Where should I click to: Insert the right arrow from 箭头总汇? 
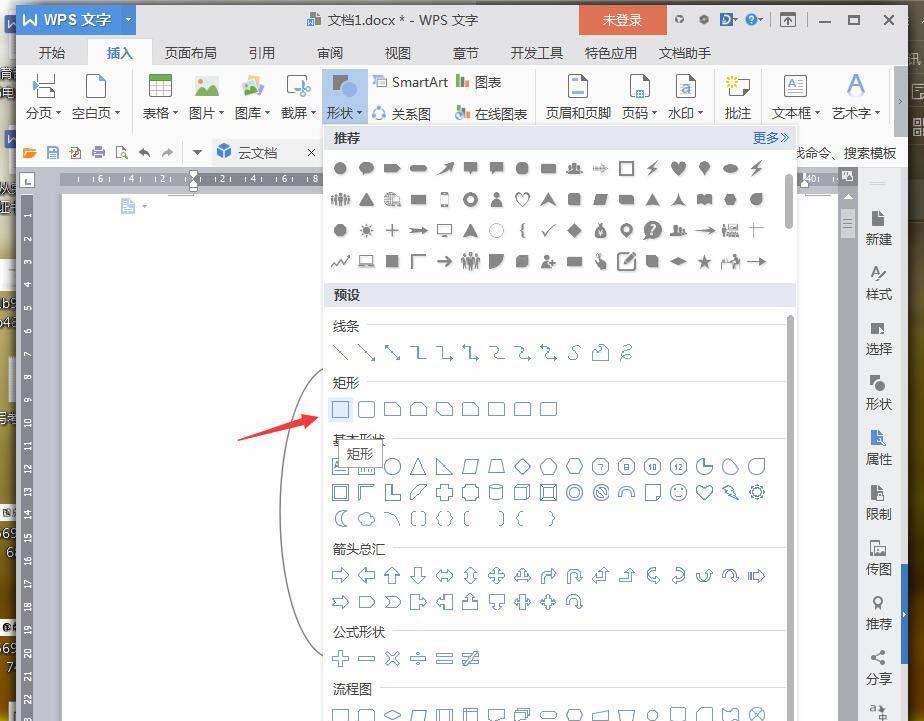(341, 576)
